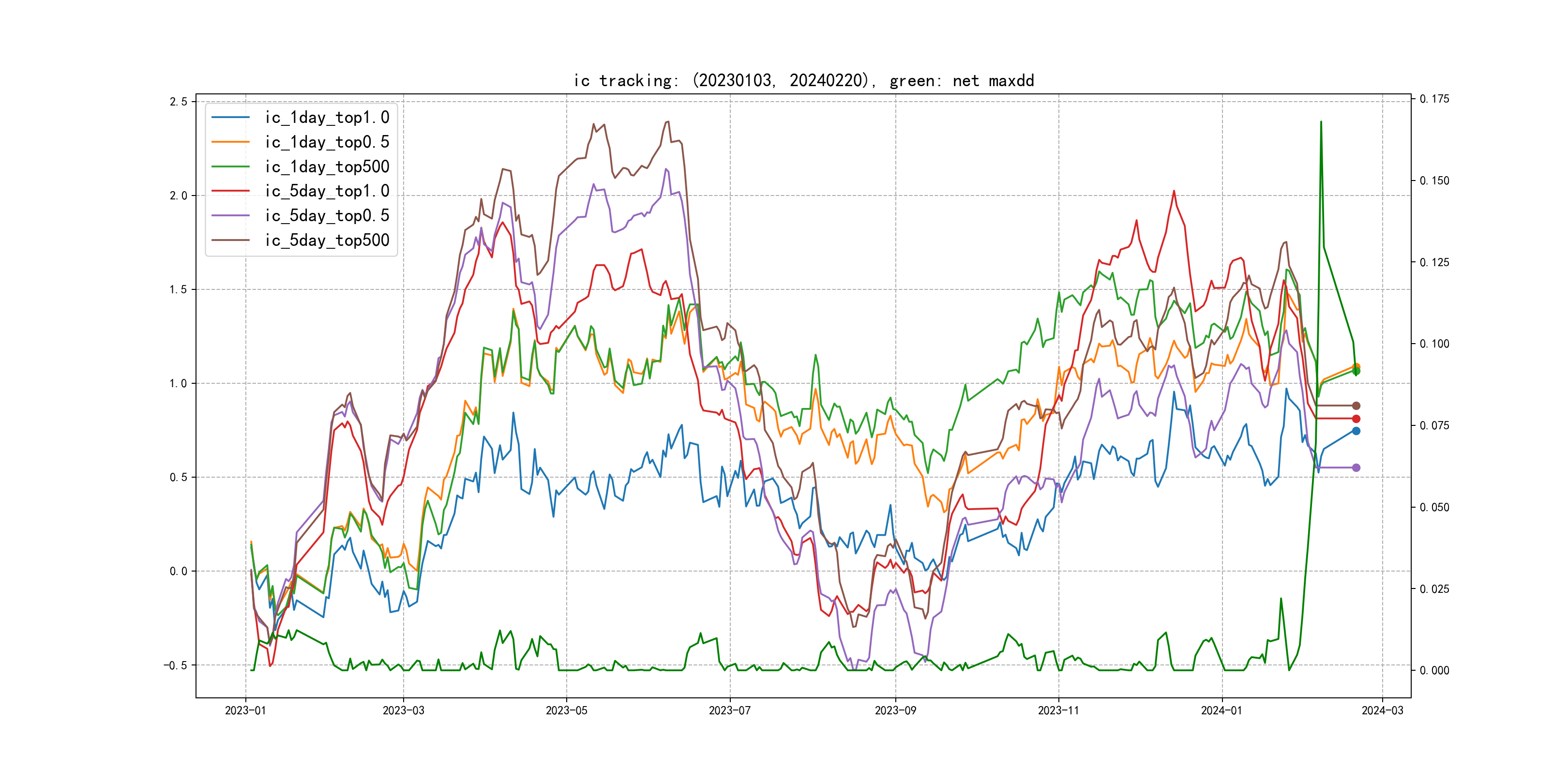This screenshot has height=784, width=1568.
Task: Click the red endpoint marker dot
Action: (1356, 419)
